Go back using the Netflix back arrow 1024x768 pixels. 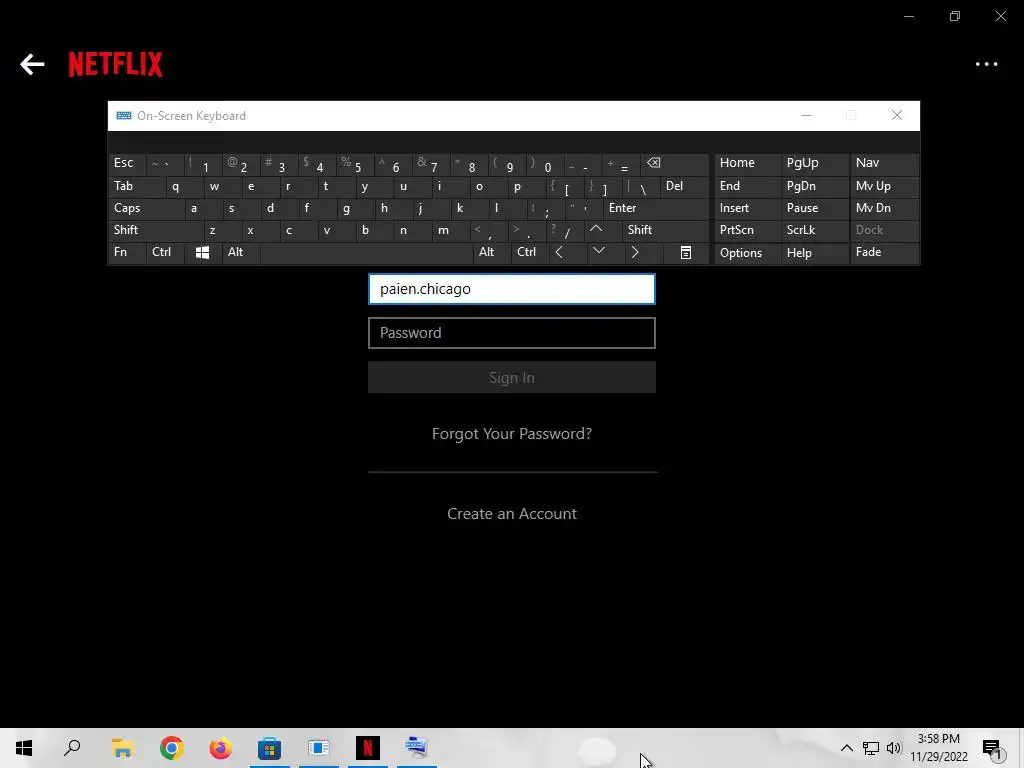[32, 64]
